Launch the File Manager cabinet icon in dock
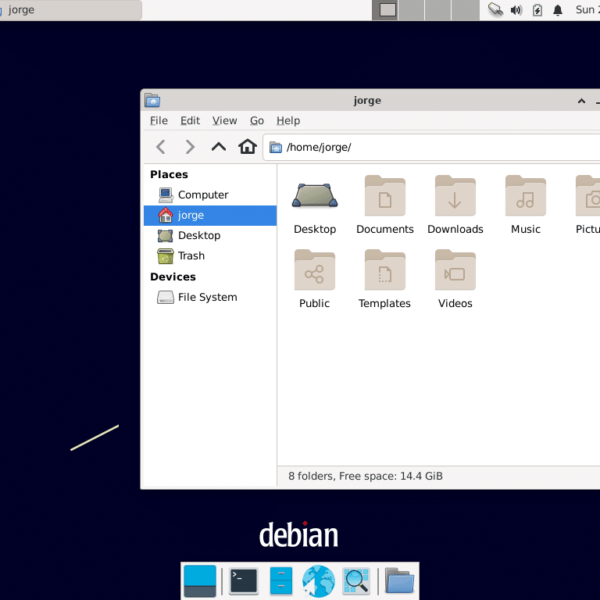 point(281,581)
